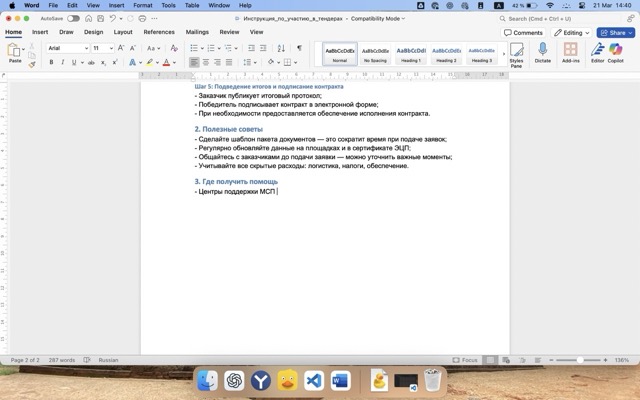Apply strikethrough formatting

pyautogui.click(x=92, y=62)
